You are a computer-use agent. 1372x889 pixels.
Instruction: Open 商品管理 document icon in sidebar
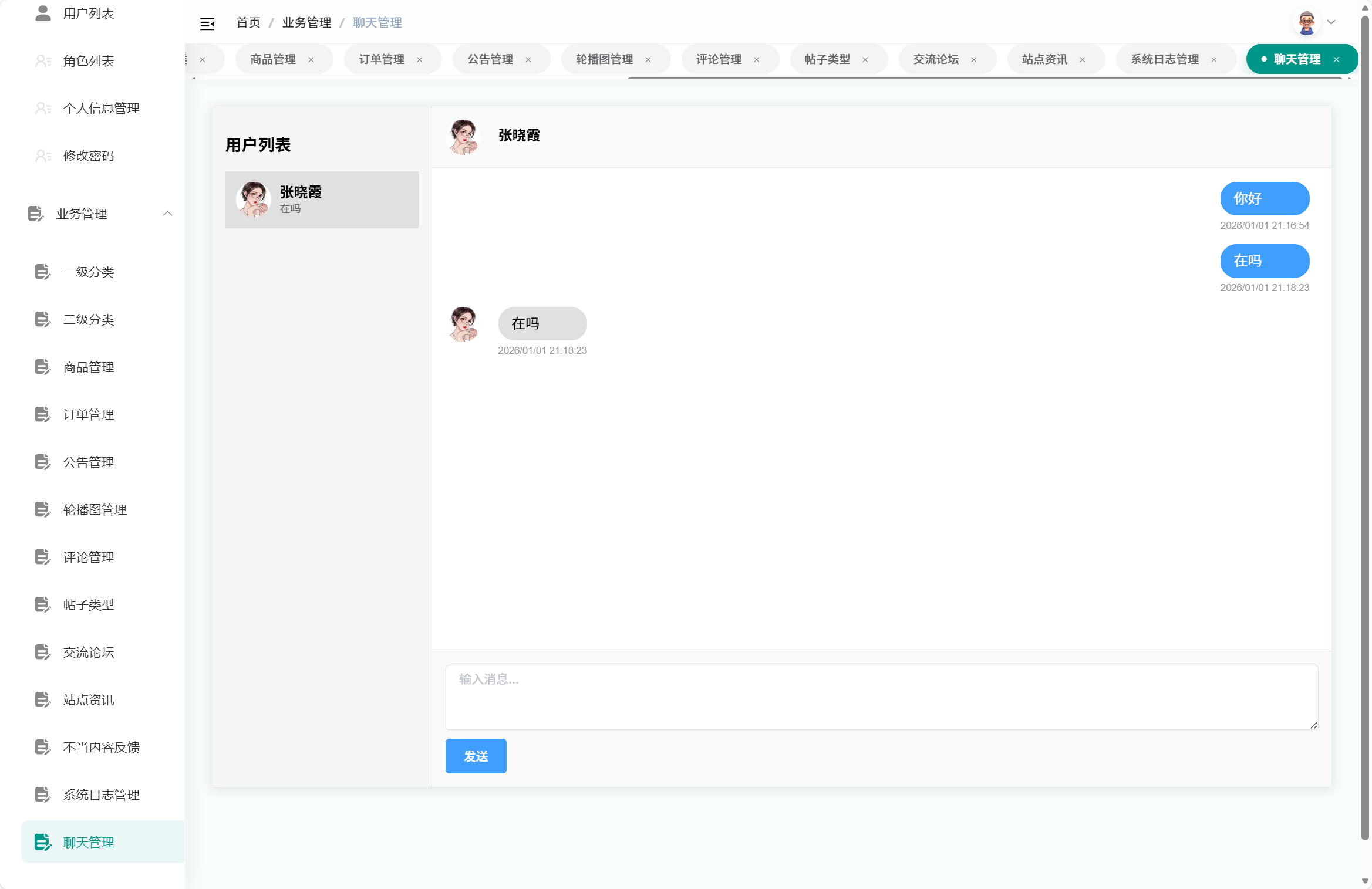[42, 367]
